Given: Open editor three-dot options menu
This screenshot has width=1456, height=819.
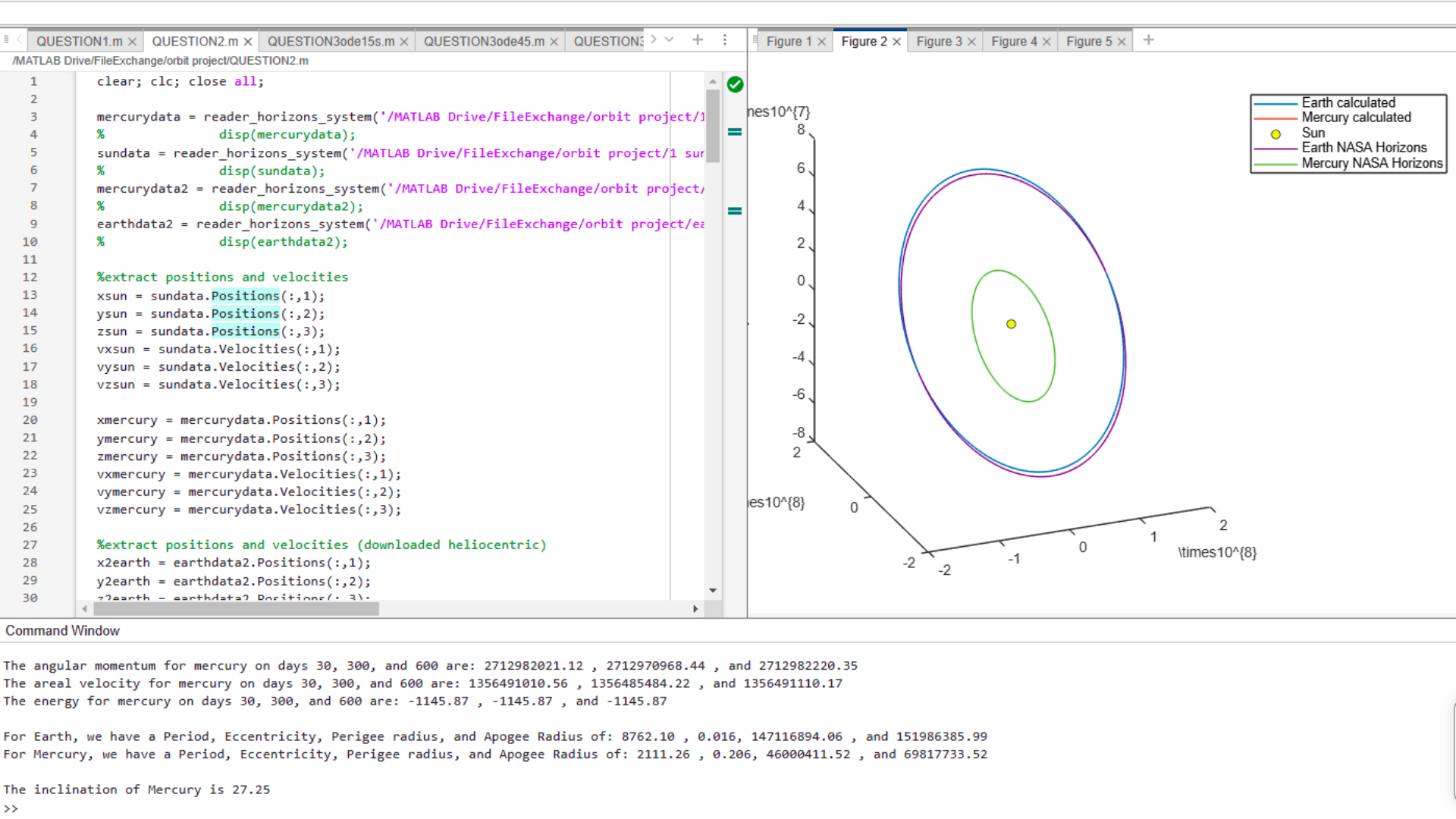Looking at the screenshot, I should (725, 39).
